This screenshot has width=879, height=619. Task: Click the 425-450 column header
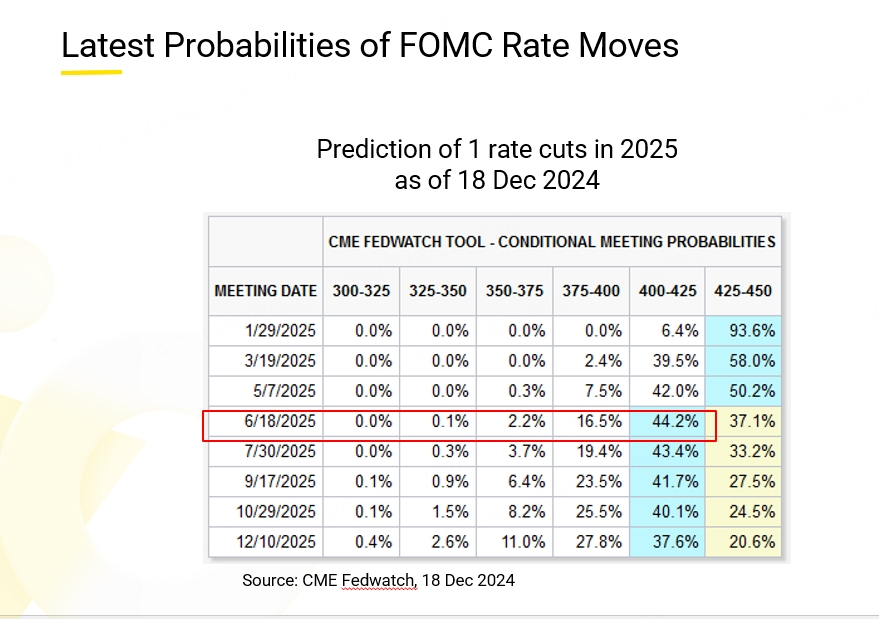click(x=743, y=291)
